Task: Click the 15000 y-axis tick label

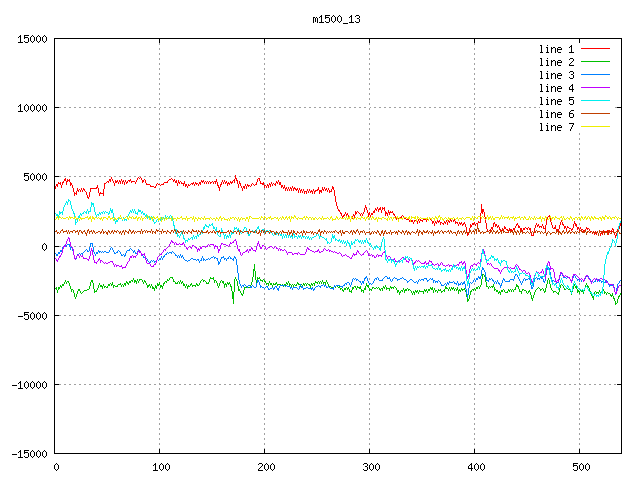Action: (x=31, y=39)
